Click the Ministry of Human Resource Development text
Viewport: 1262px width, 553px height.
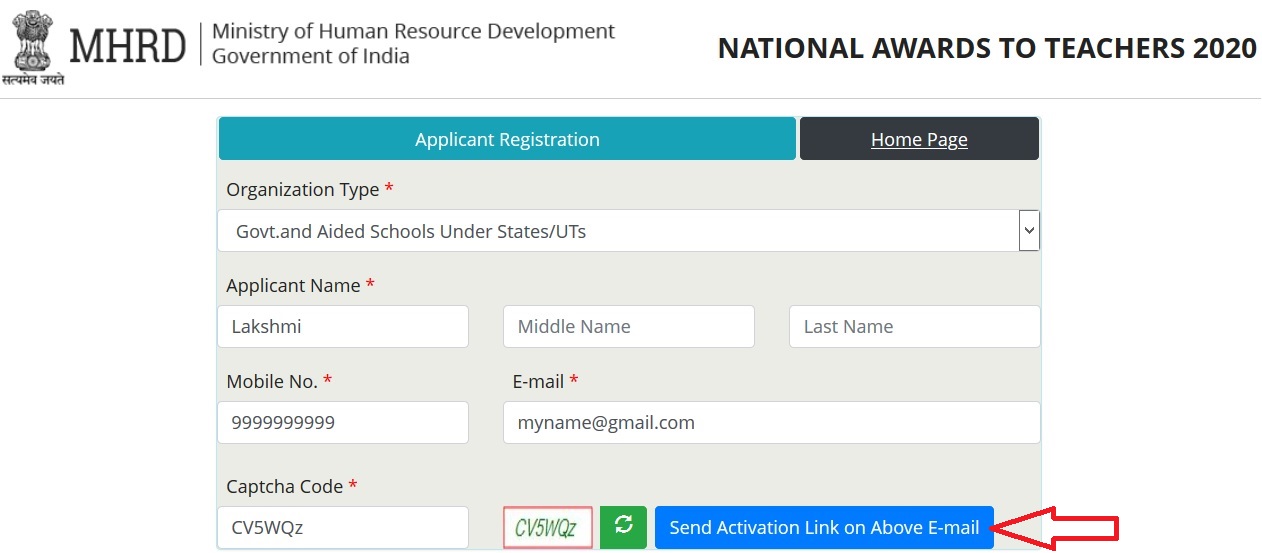(x=413, y=32)
